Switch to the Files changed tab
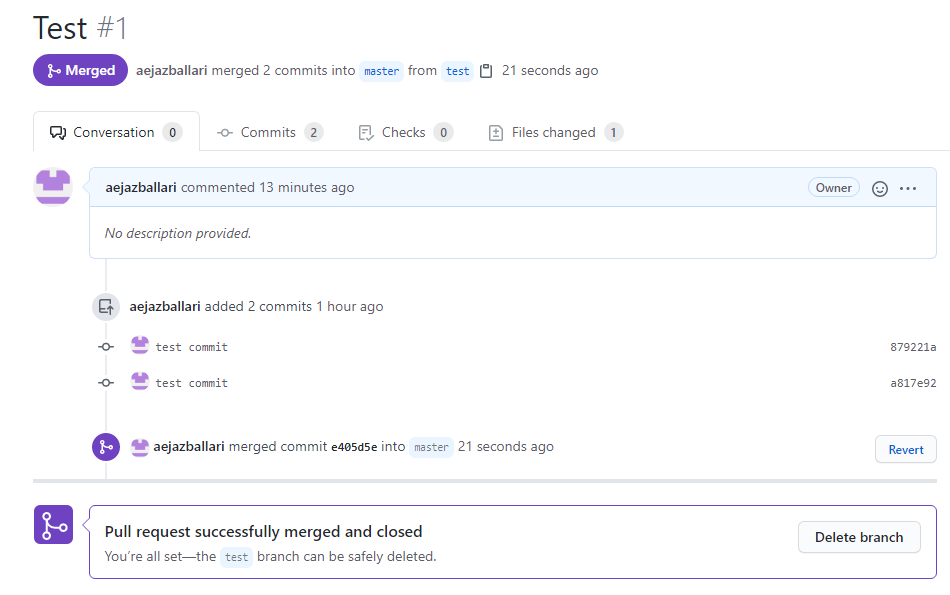 pyautogui.click(x=556, y=132)
